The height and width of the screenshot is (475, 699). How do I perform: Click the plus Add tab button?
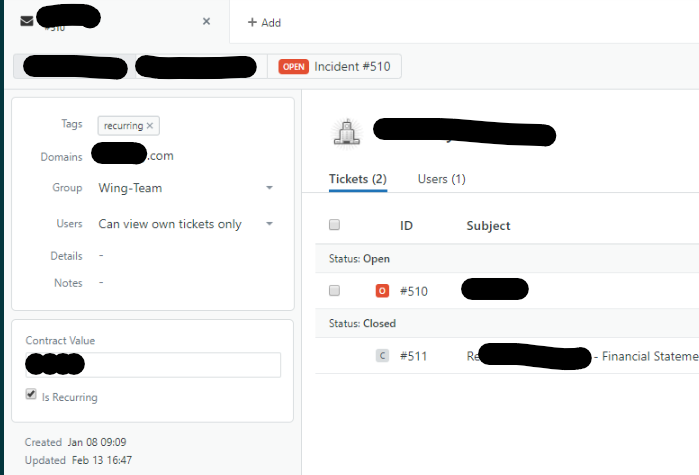click(264, 22)
